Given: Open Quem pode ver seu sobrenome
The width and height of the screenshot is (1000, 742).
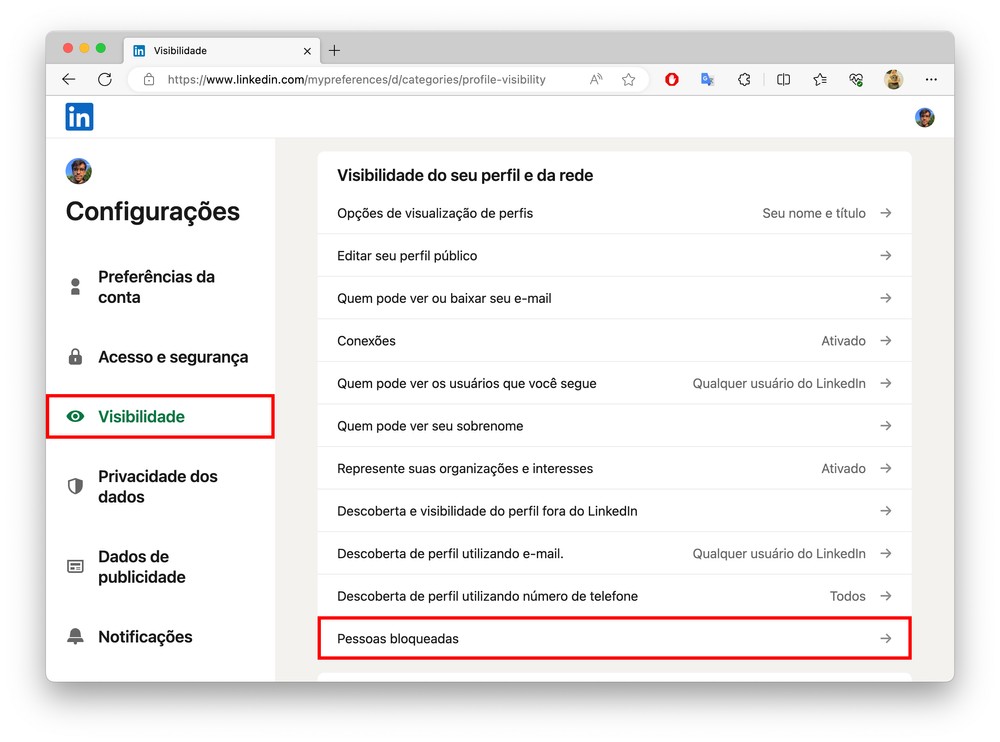Looking at the screenshot, I should [x=614, y=426].
